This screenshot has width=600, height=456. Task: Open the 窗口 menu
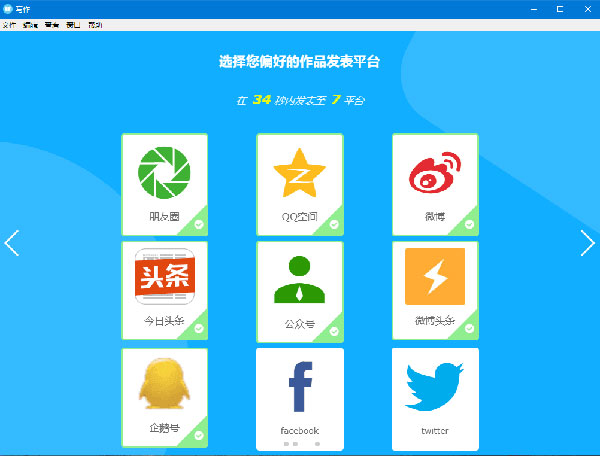tap(73, 25)
